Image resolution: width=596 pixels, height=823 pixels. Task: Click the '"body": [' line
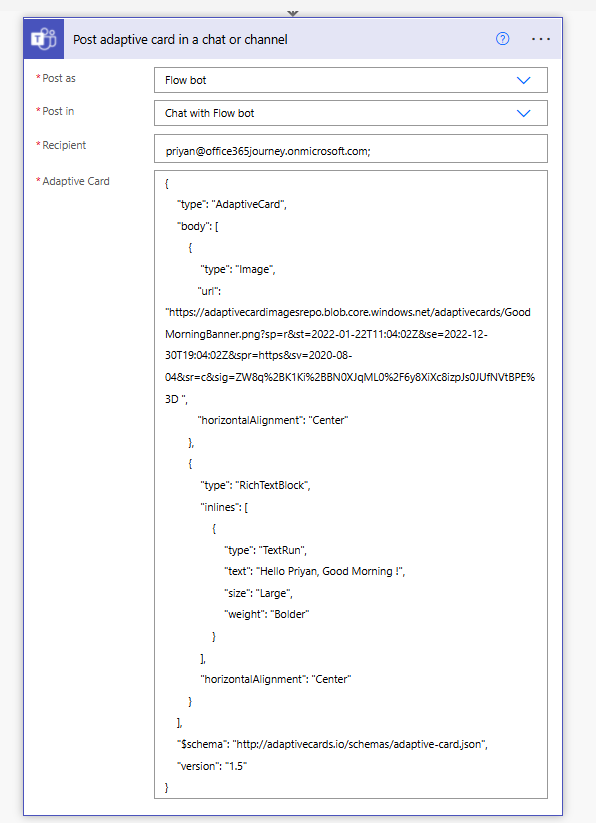point(197,226)
